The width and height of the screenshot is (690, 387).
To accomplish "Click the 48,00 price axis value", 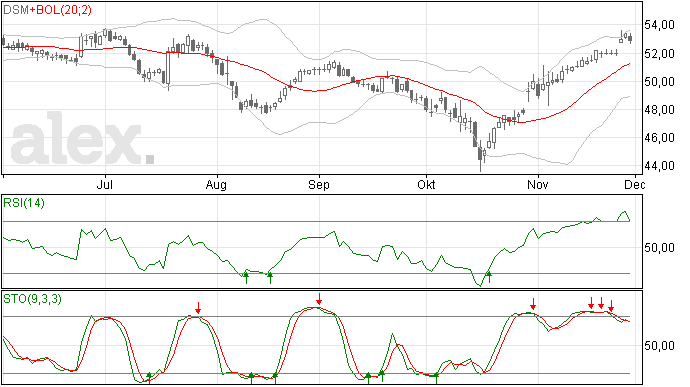I will pos(659,110).
